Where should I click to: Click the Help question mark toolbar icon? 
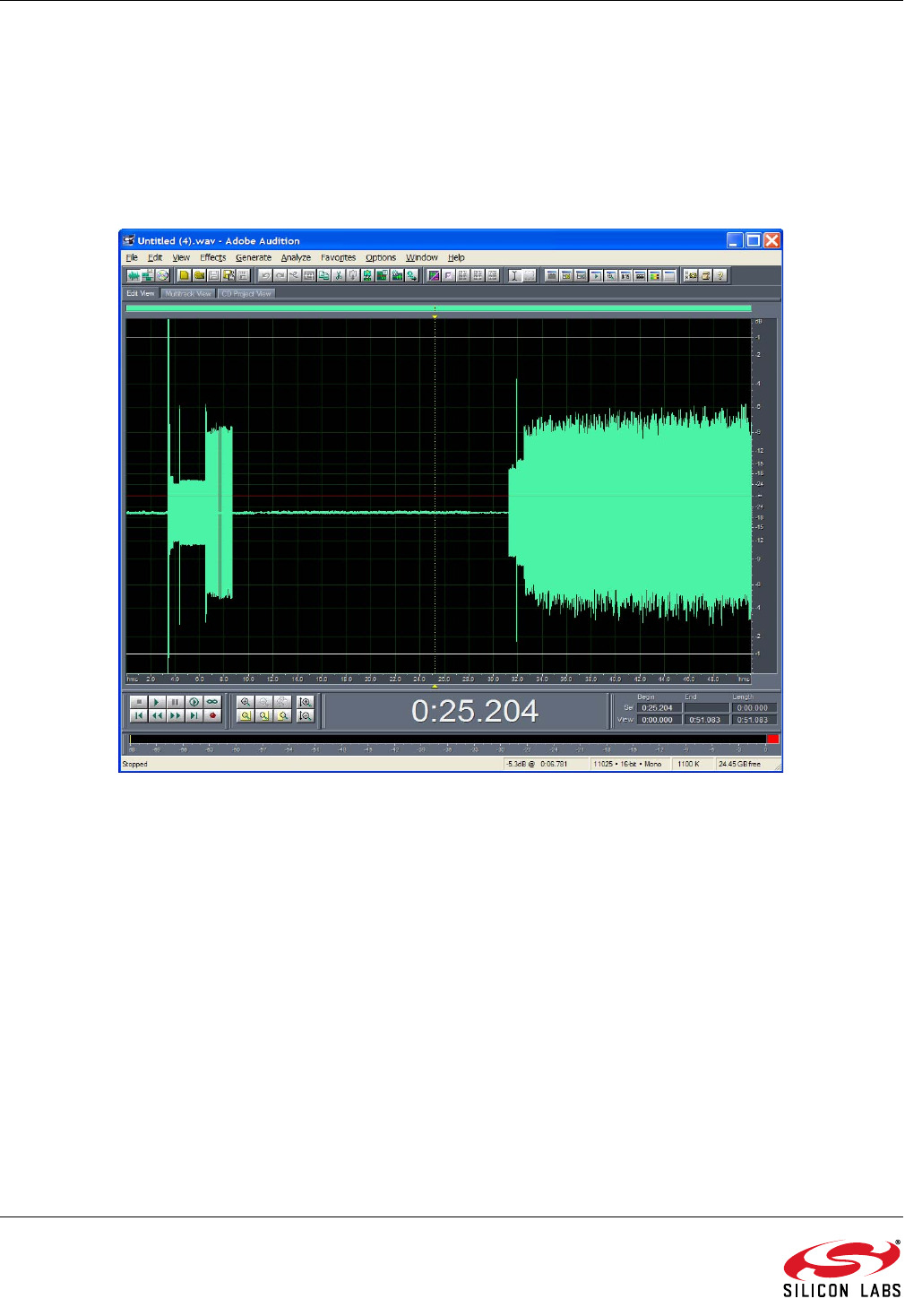pos(720,276)
